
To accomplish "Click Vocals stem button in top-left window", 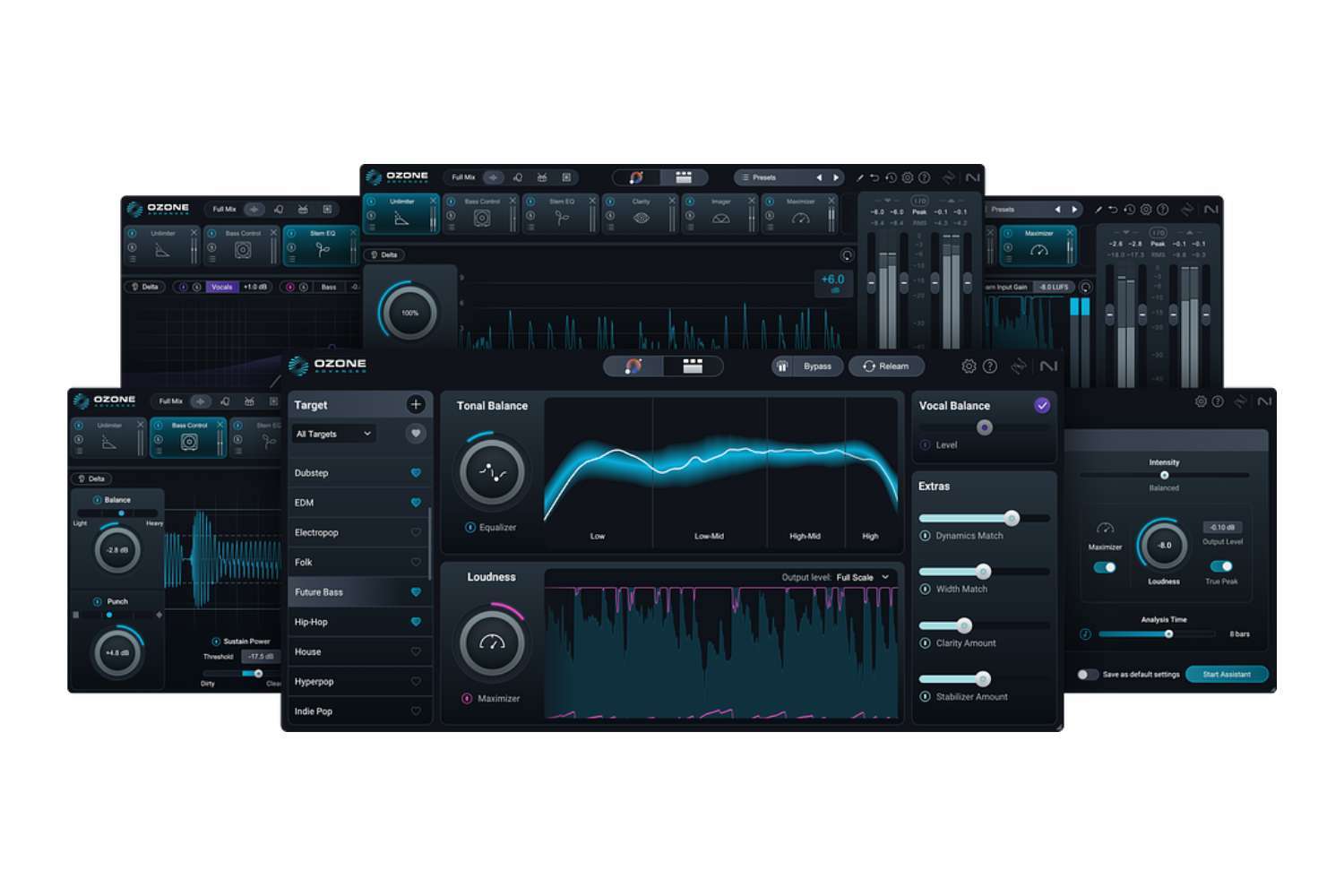I will [x=221, y=287].
